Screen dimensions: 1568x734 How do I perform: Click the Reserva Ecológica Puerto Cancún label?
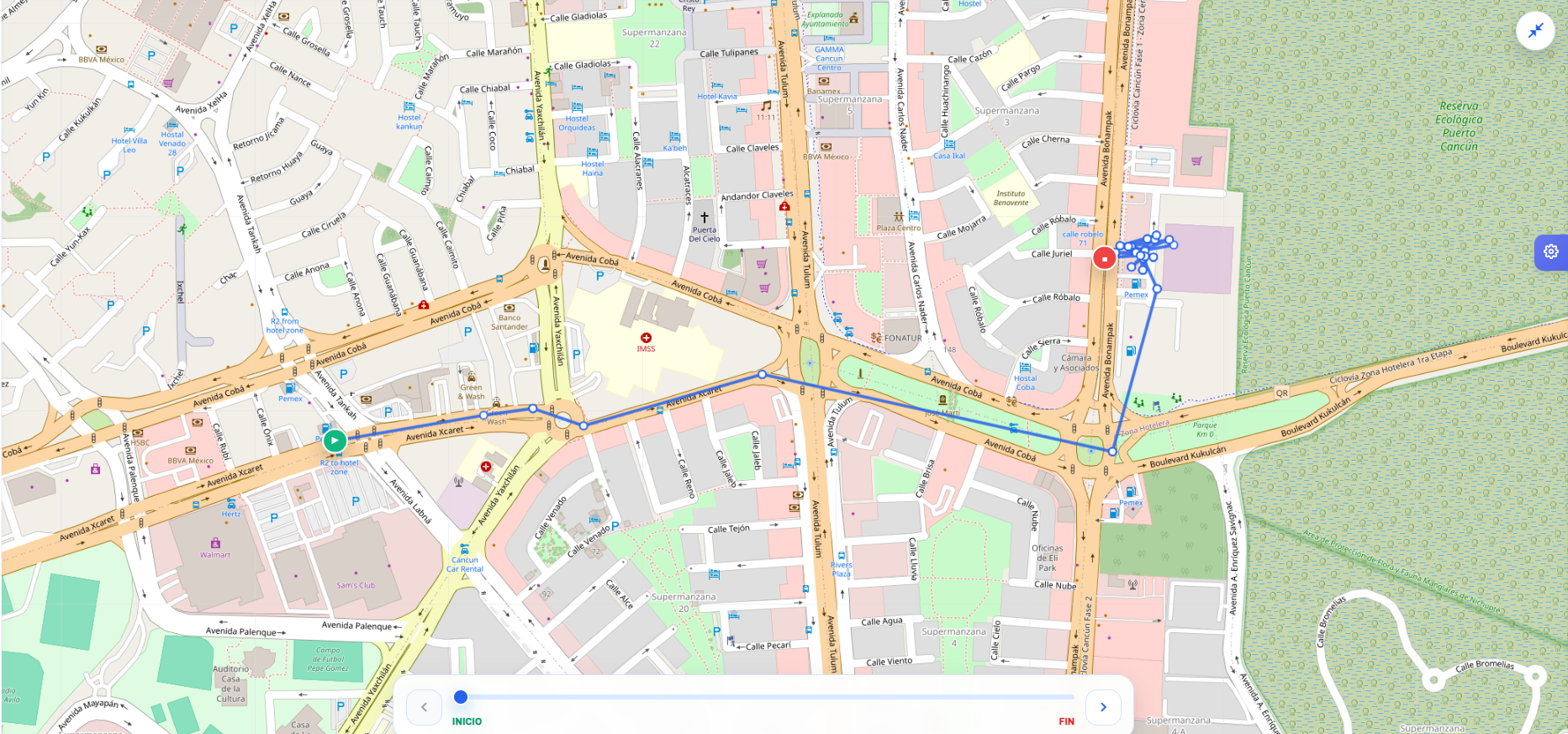pos(1459,126)
